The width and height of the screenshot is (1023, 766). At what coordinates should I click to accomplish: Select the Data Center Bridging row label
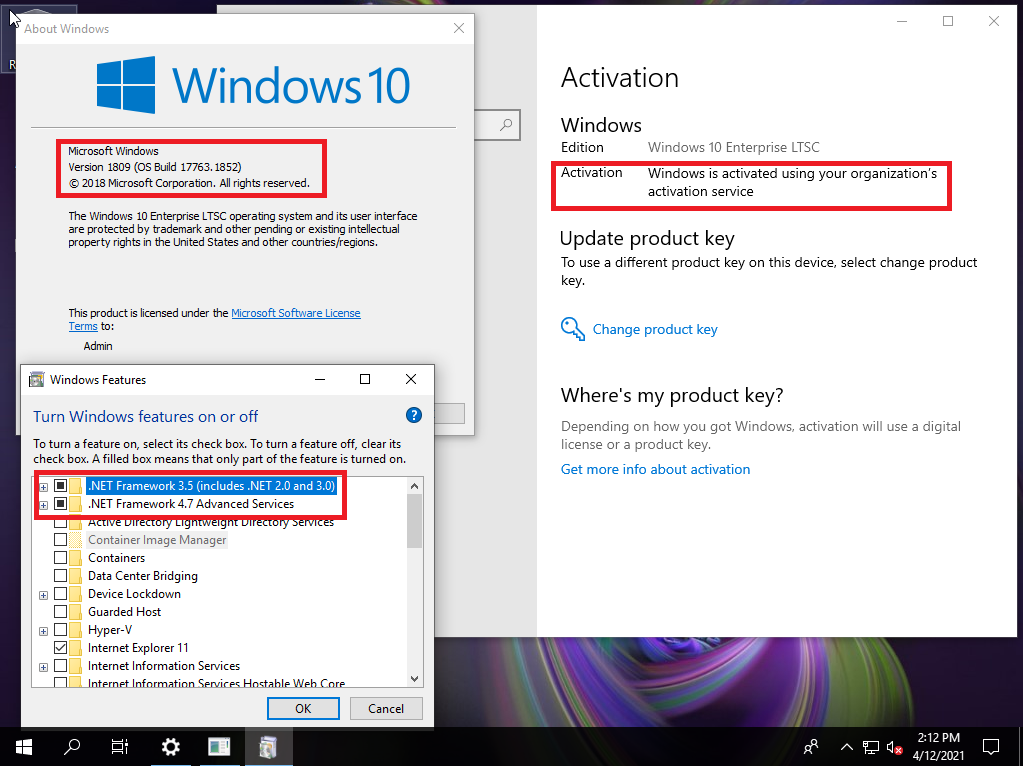click(143, 575)
